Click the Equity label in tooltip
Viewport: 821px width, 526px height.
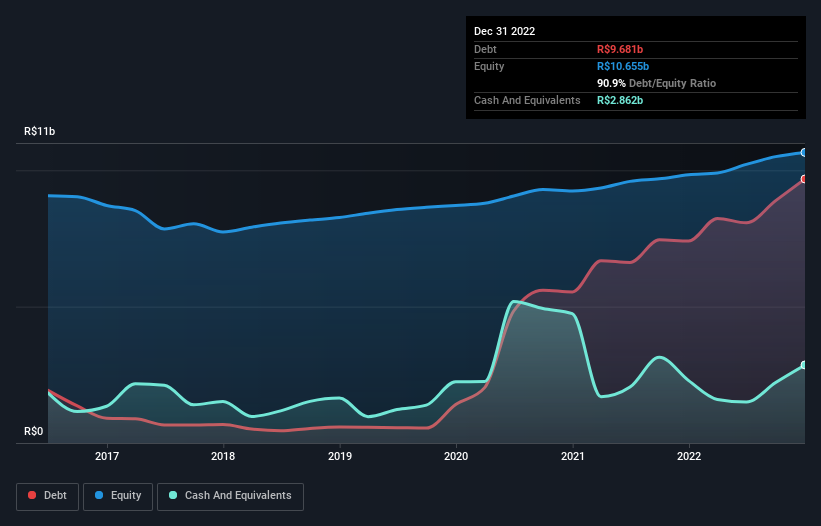coord(489,66)
